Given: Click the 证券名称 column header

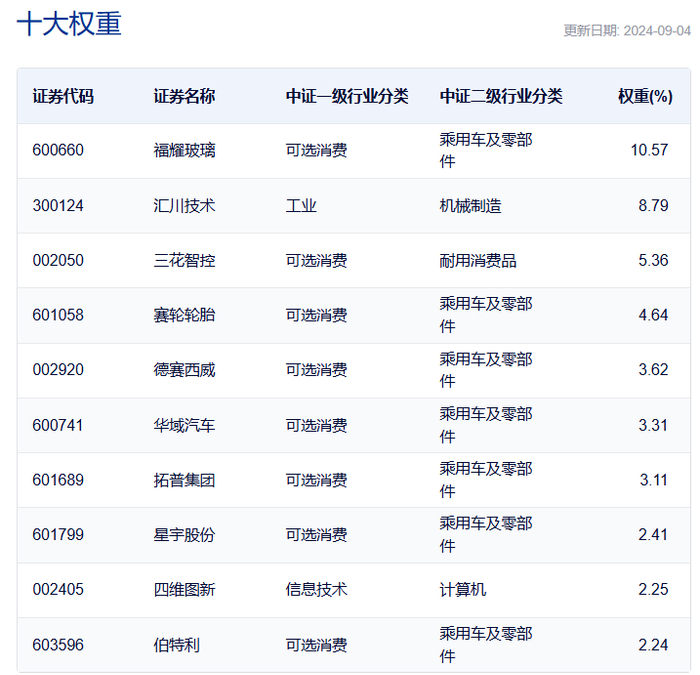Looking at the screenshot, I should (184, 96).
